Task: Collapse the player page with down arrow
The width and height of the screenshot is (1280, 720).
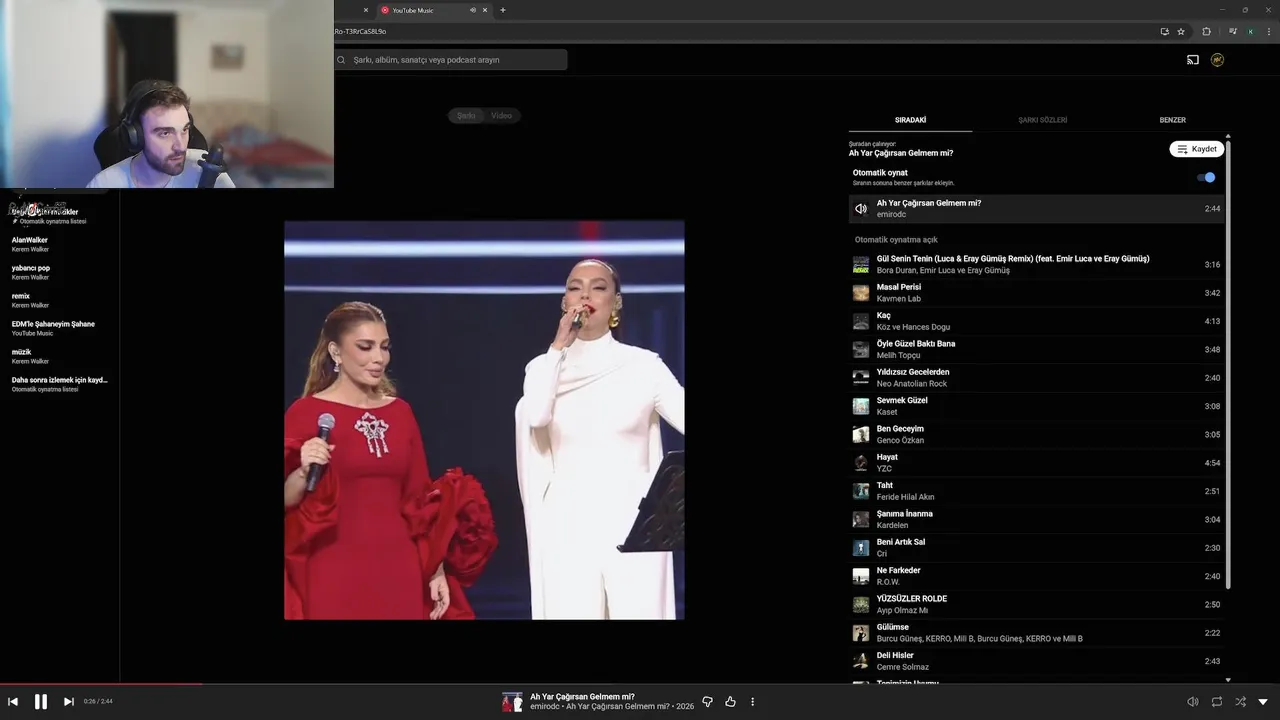Action: click(1263, 702)
